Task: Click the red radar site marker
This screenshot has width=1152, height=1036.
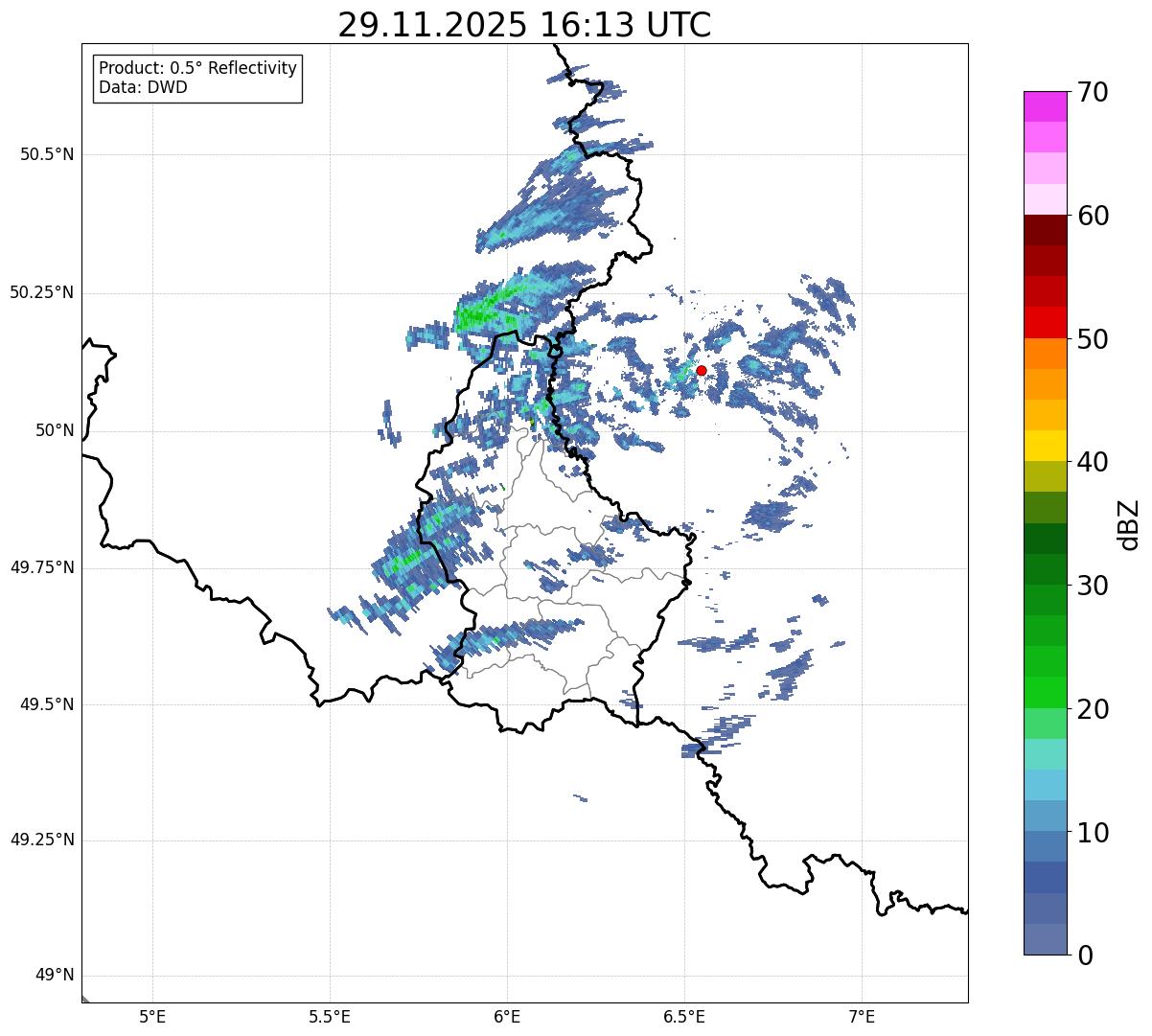Action: [x=701, y=370]
